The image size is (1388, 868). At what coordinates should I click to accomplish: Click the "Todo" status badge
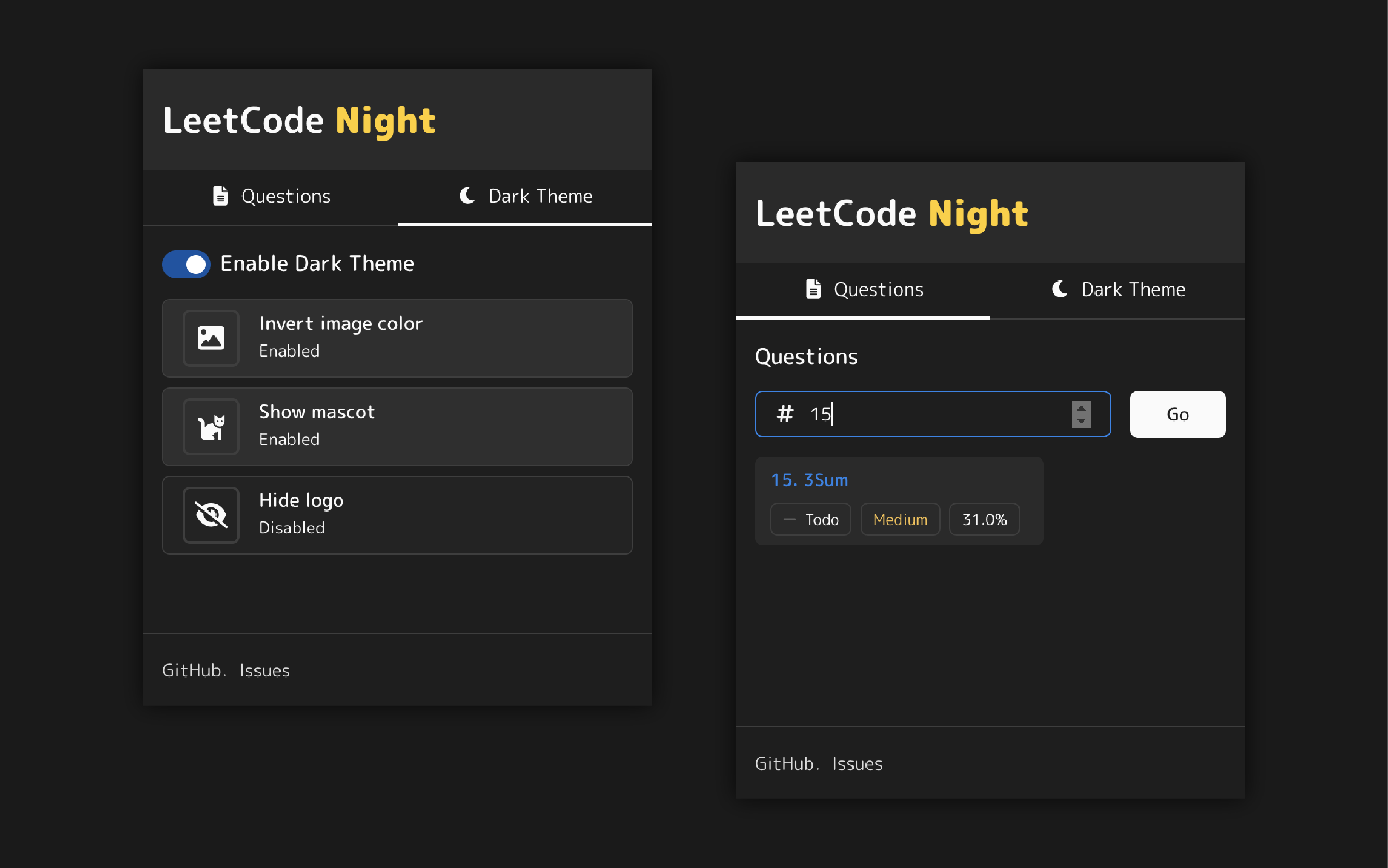coord(810,519)
